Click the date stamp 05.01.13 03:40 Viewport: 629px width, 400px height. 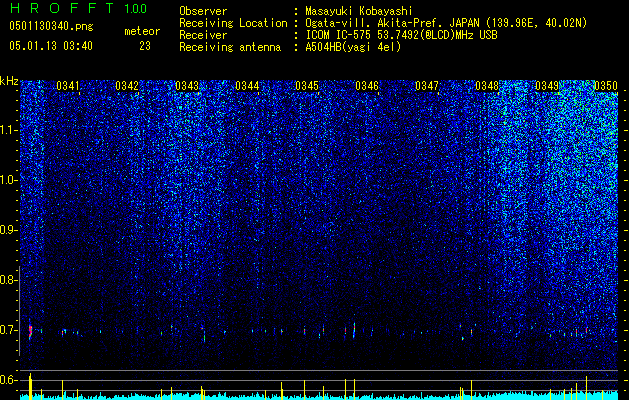51,46
